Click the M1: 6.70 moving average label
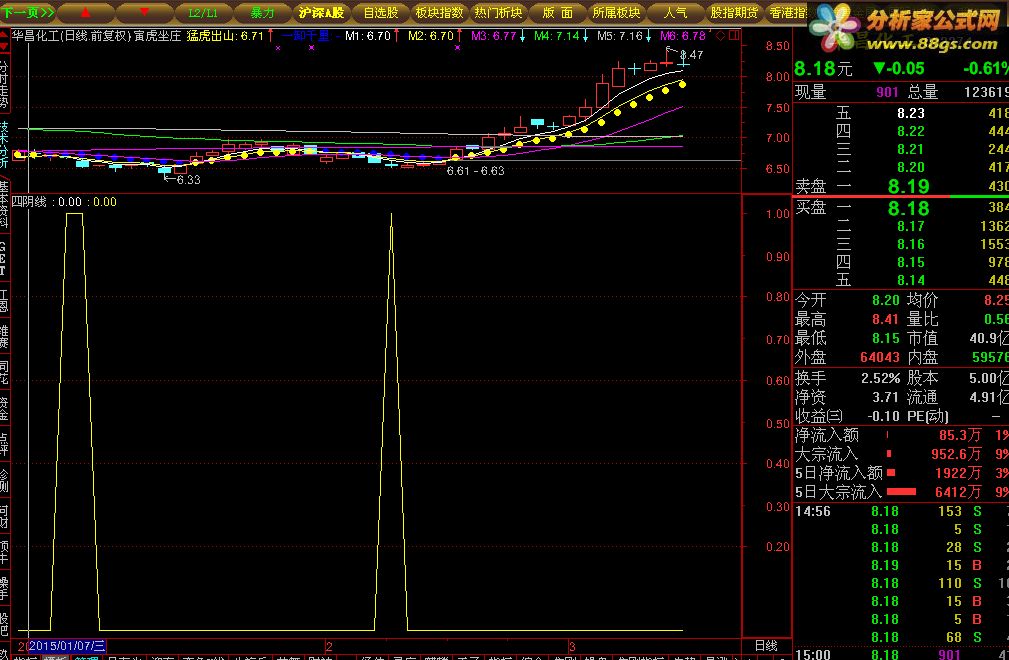This screenshot has width=1009, height=660. tap(367, 36)
